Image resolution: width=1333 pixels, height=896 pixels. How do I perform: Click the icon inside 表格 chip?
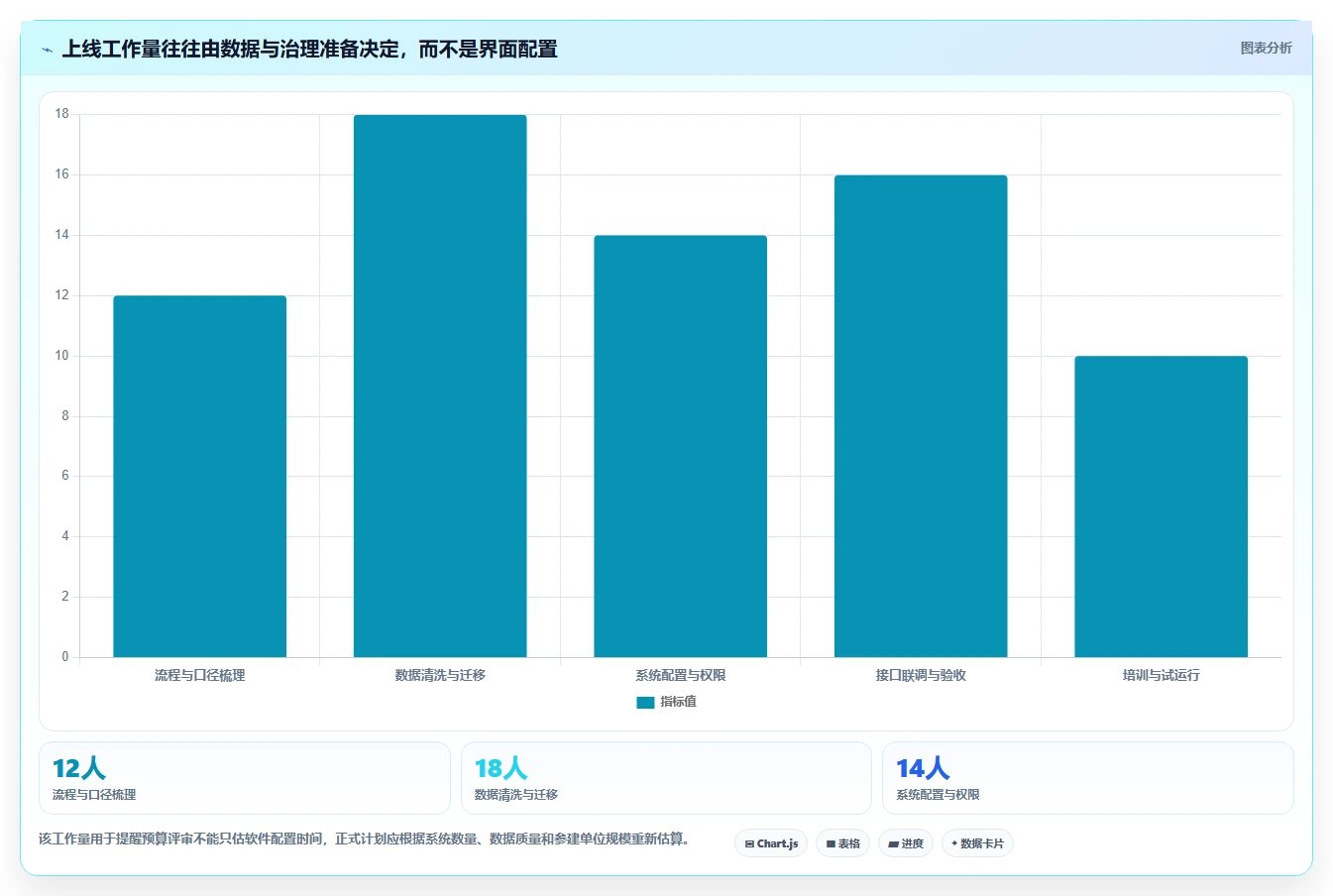pos(831,844)
